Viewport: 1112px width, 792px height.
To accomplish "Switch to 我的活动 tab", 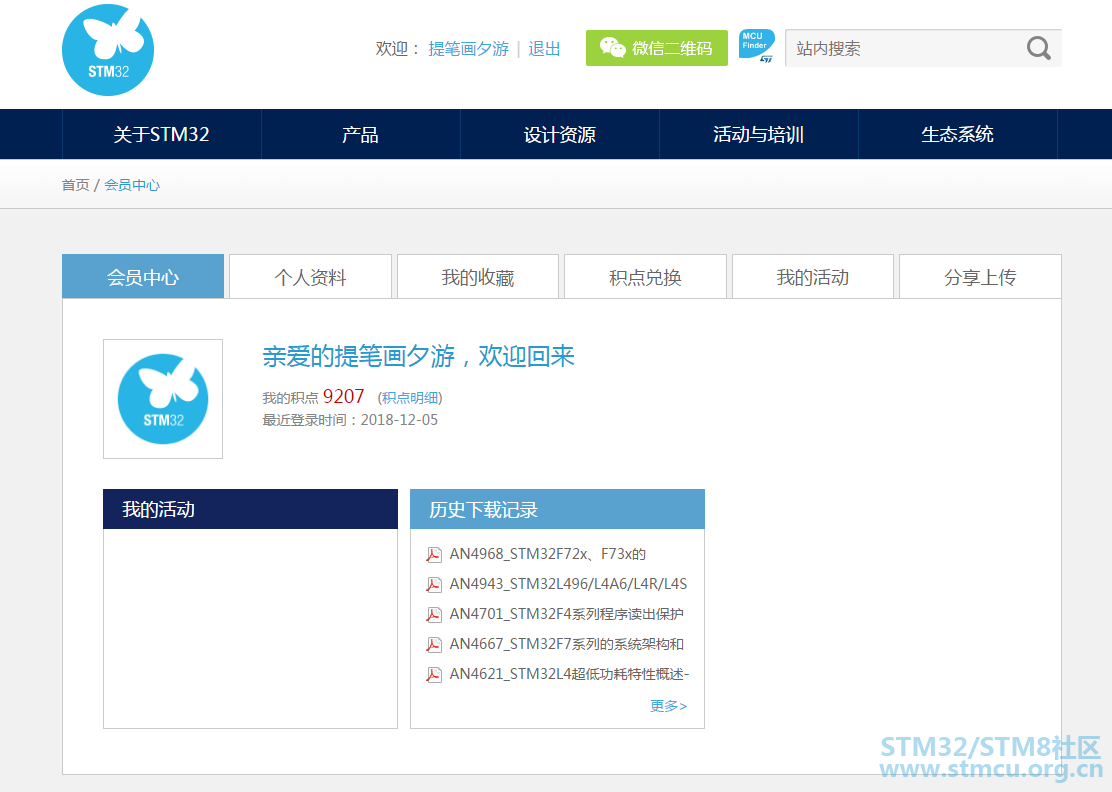I will click(813, 277).
